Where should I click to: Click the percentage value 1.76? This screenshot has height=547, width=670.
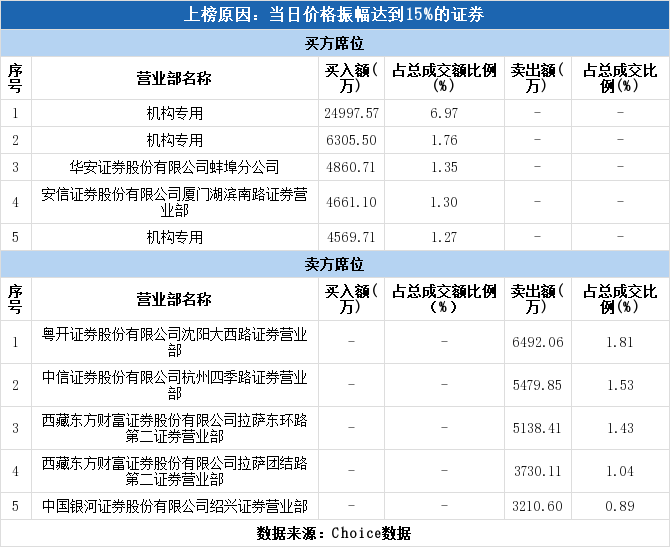click(444, 140)
